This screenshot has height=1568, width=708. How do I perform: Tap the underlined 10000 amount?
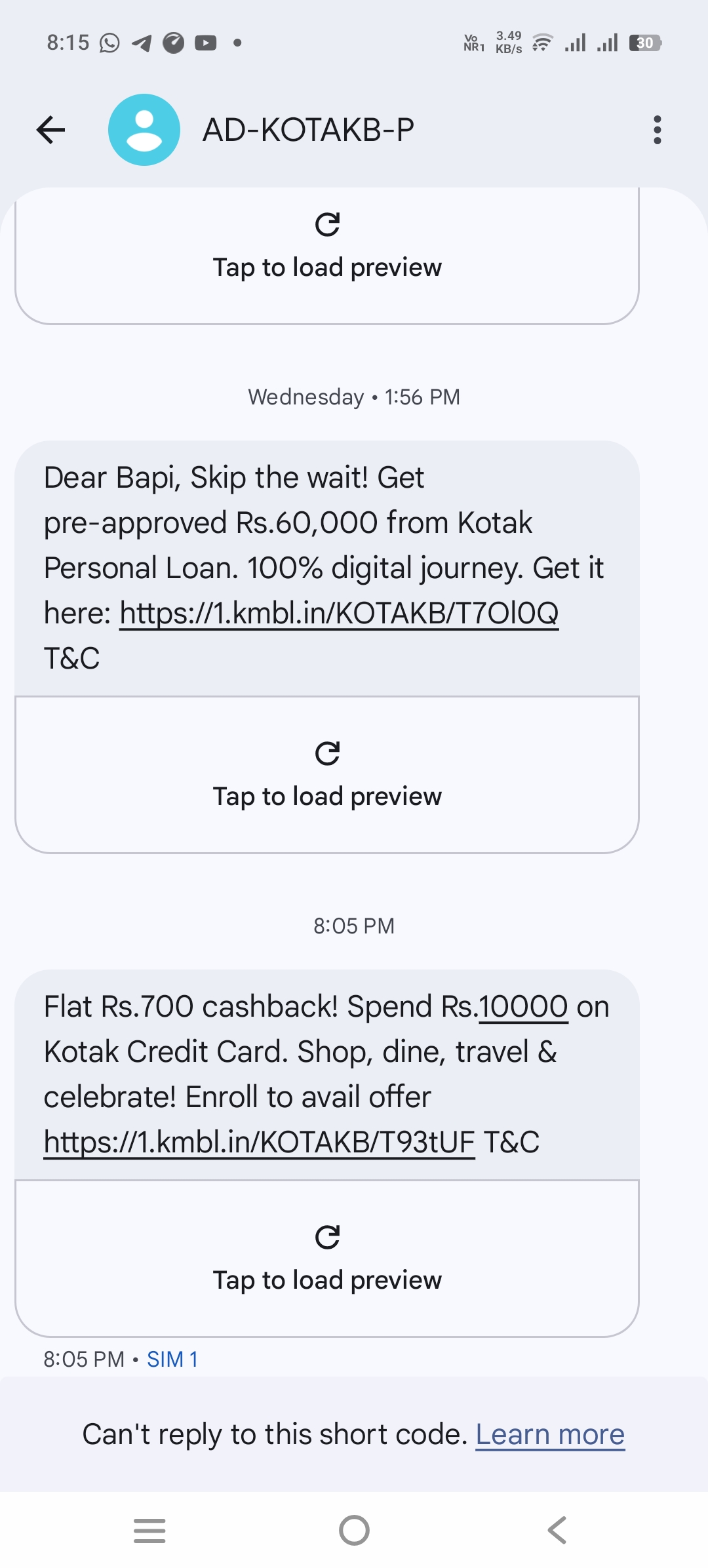tap(523, 1007)
